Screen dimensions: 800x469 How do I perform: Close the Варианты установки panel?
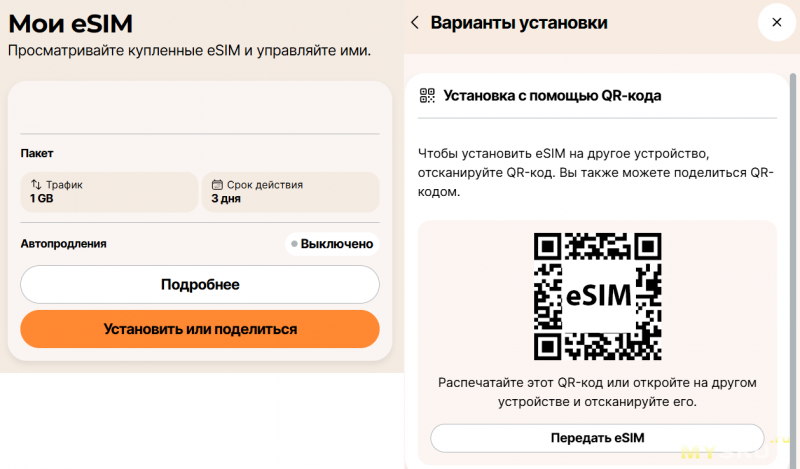tap(774, 23)
